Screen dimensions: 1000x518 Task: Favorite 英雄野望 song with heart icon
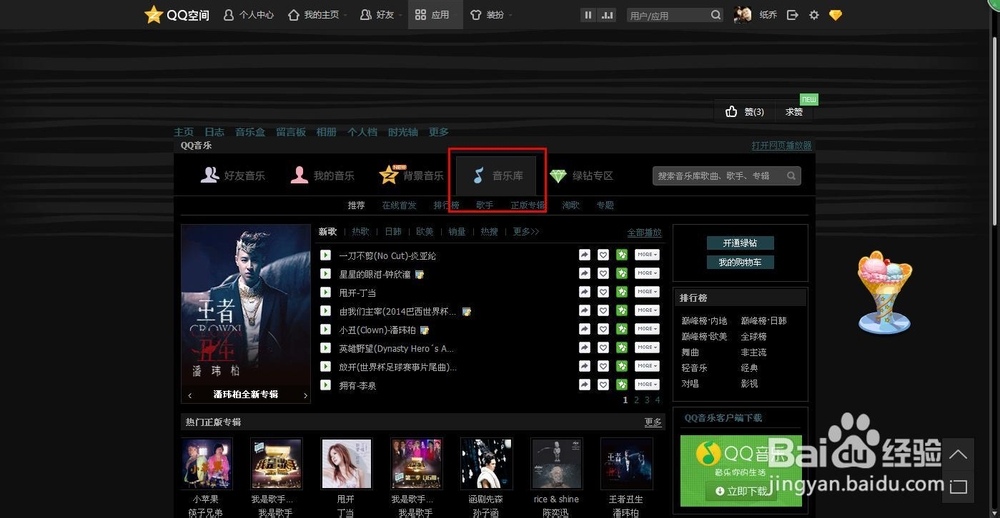coord(603,348)
